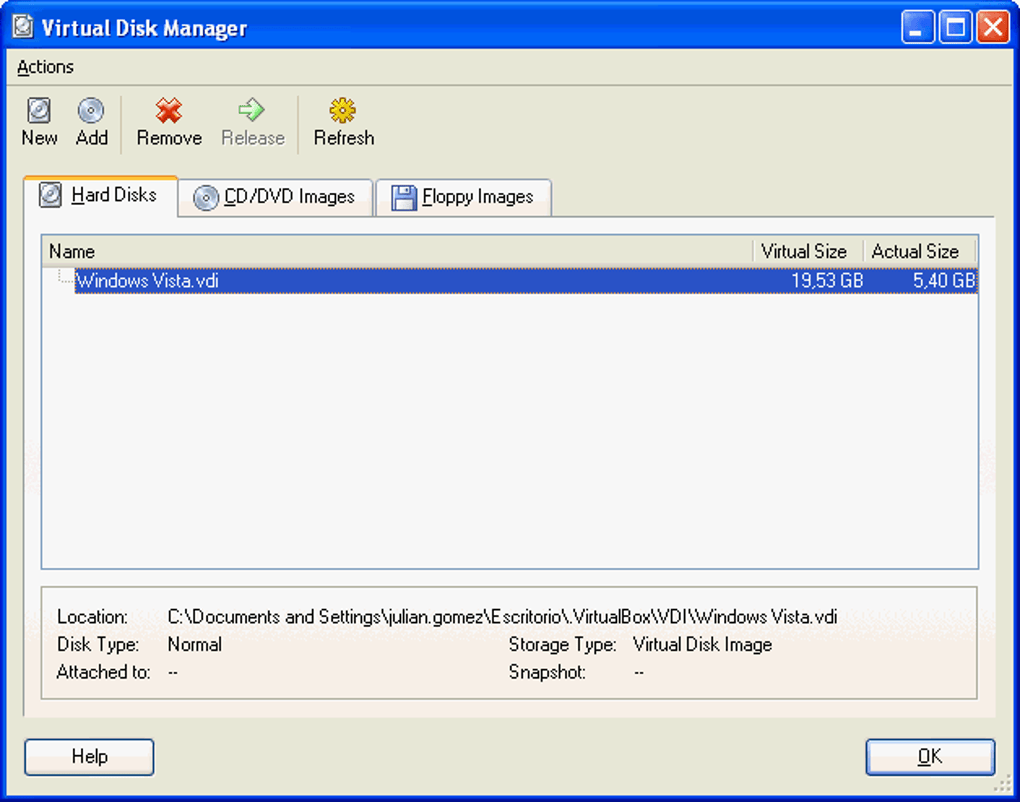Viewport: 1020px width, 802px height.
Task: Click the 5,40 GB actual size value
Action: point(943,281)
